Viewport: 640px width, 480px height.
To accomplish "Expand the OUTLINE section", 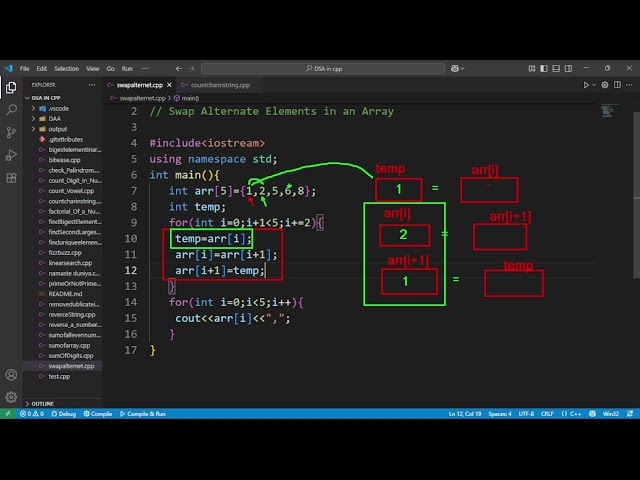I will 62,403.
